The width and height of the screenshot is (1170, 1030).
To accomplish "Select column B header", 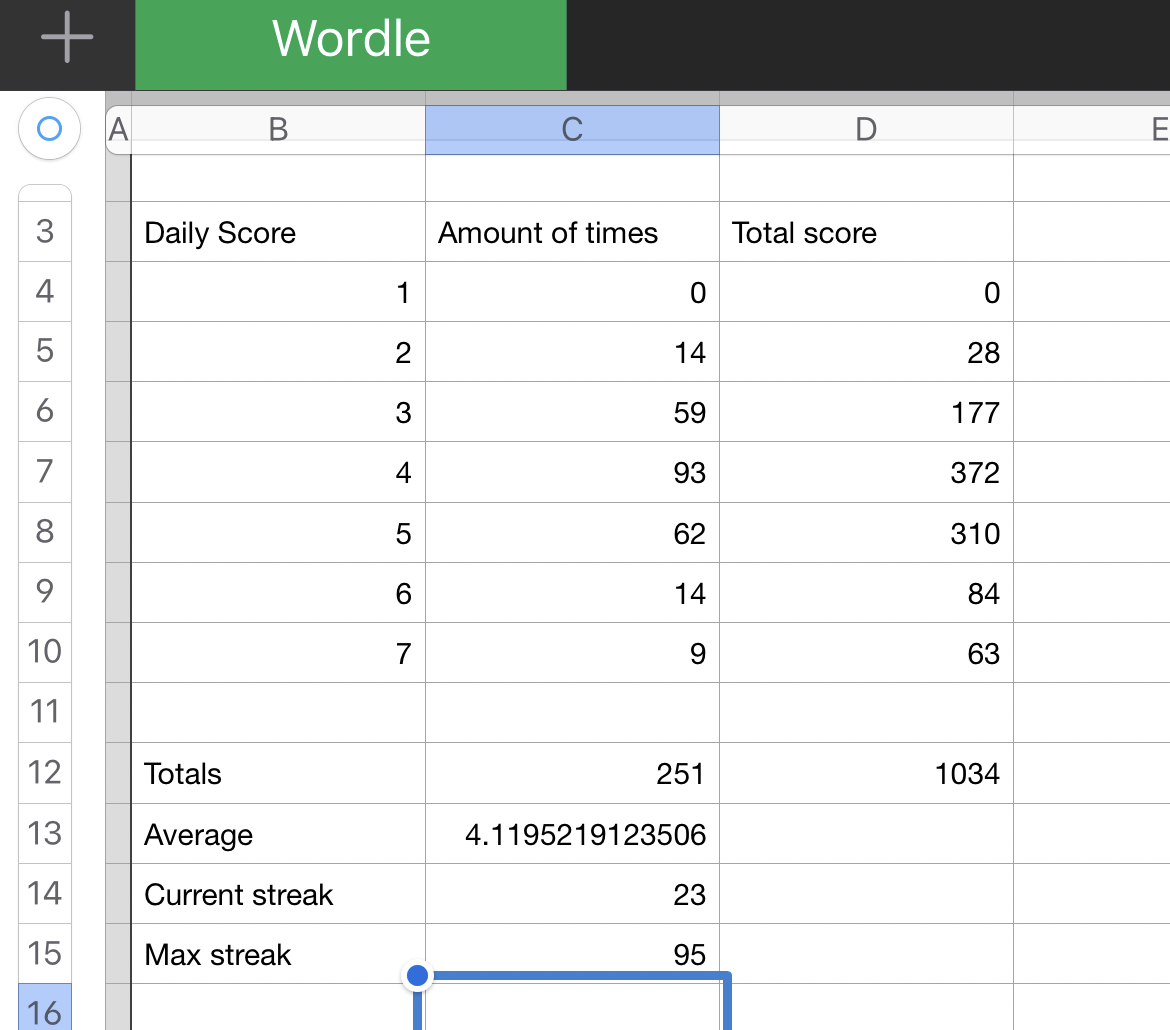I will coord(278,130).
